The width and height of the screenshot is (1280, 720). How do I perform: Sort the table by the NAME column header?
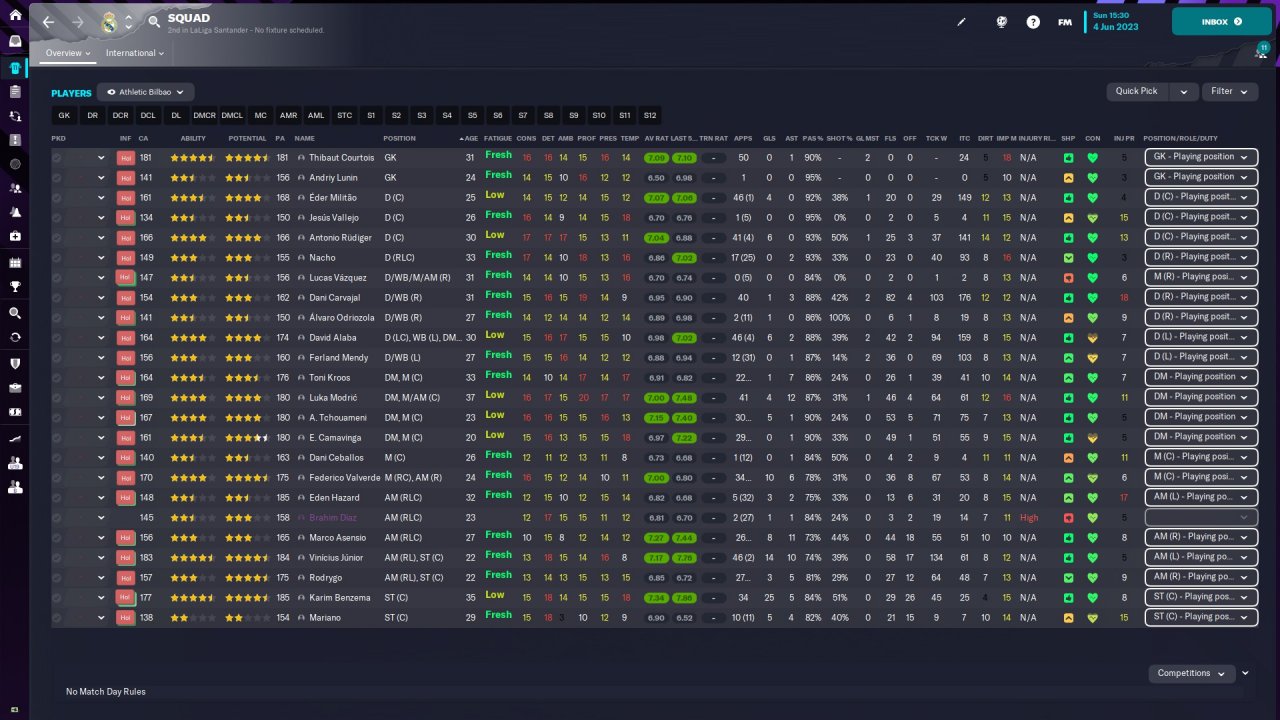click(x=304, y=138)
